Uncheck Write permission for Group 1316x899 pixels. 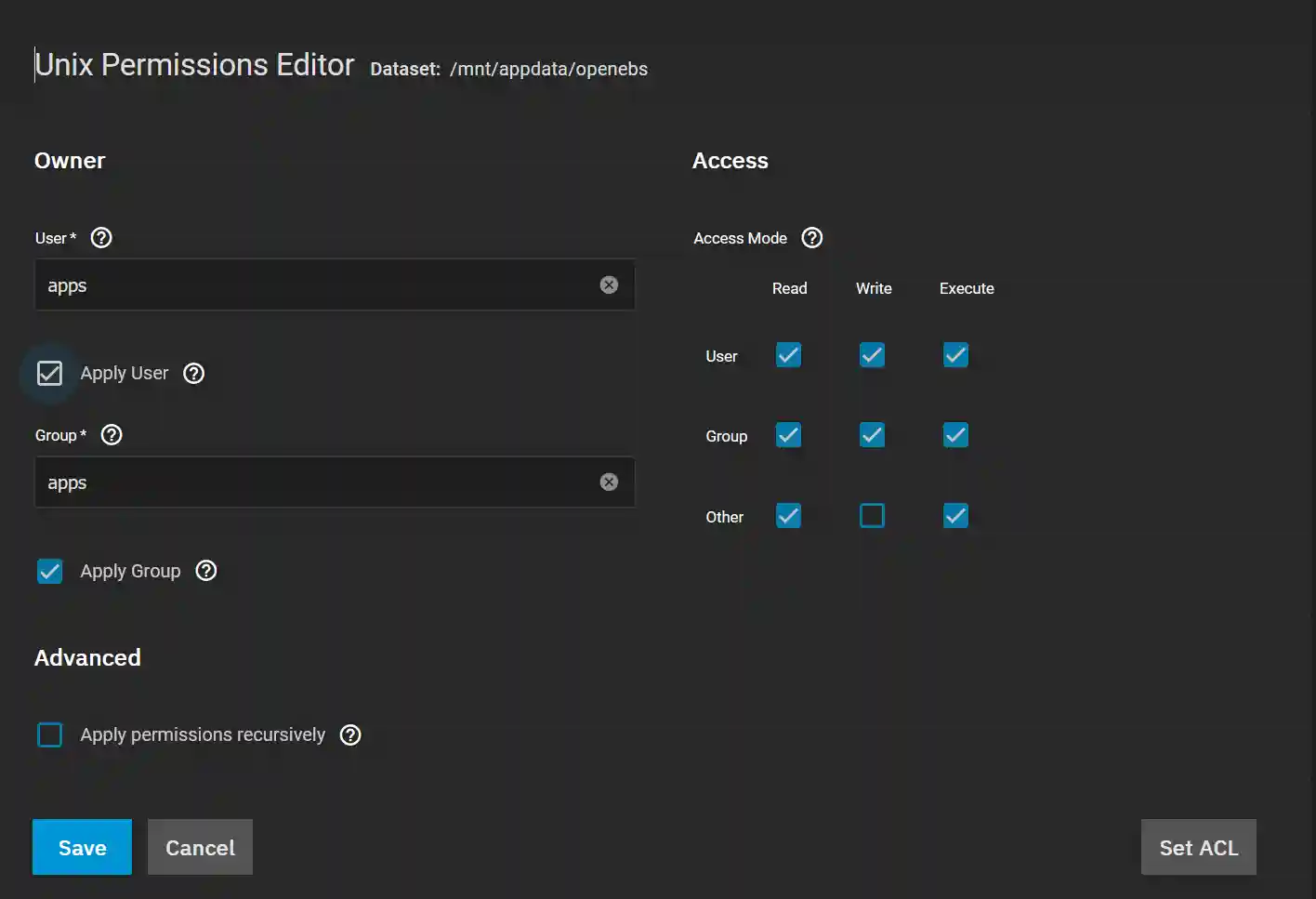(x=872, y=434)
